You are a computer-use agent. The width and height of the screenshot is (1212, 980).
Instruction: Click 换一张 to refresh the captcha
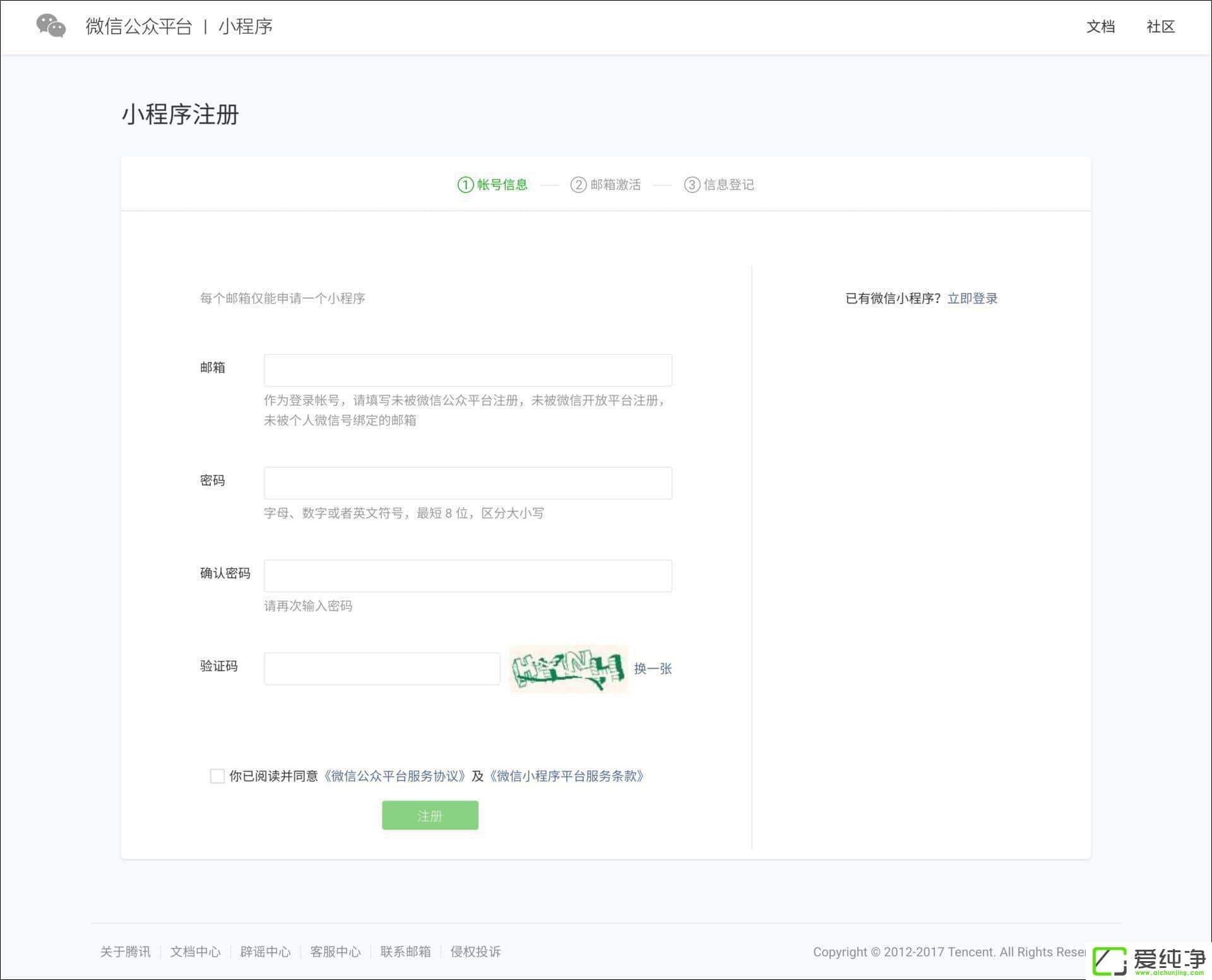653,669
